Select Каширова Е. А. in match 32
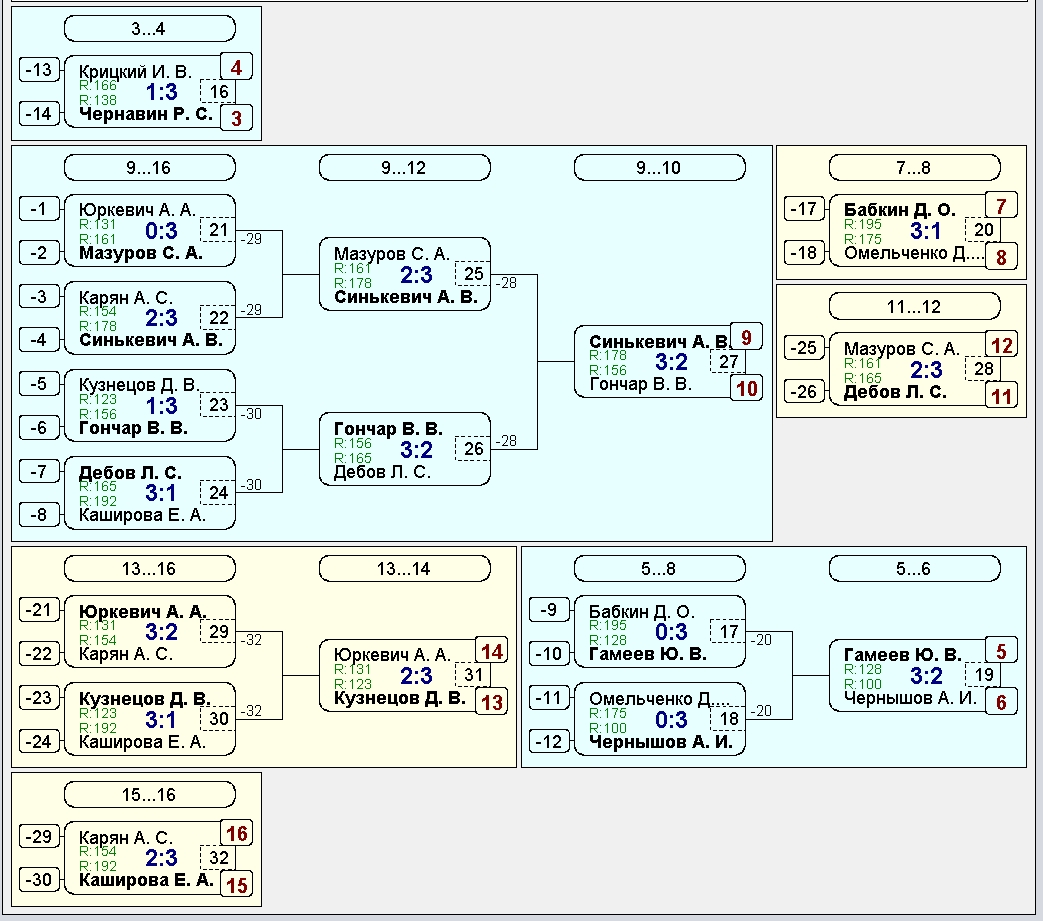Screen dimensions: 1043x921 point(146,880)
